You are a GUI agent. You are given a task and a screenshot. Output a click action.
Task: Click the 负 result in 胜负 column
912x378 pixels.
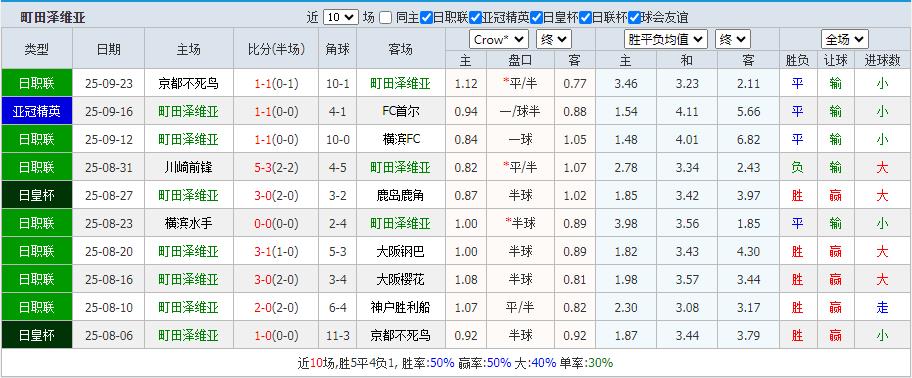[x=797, y=167]
